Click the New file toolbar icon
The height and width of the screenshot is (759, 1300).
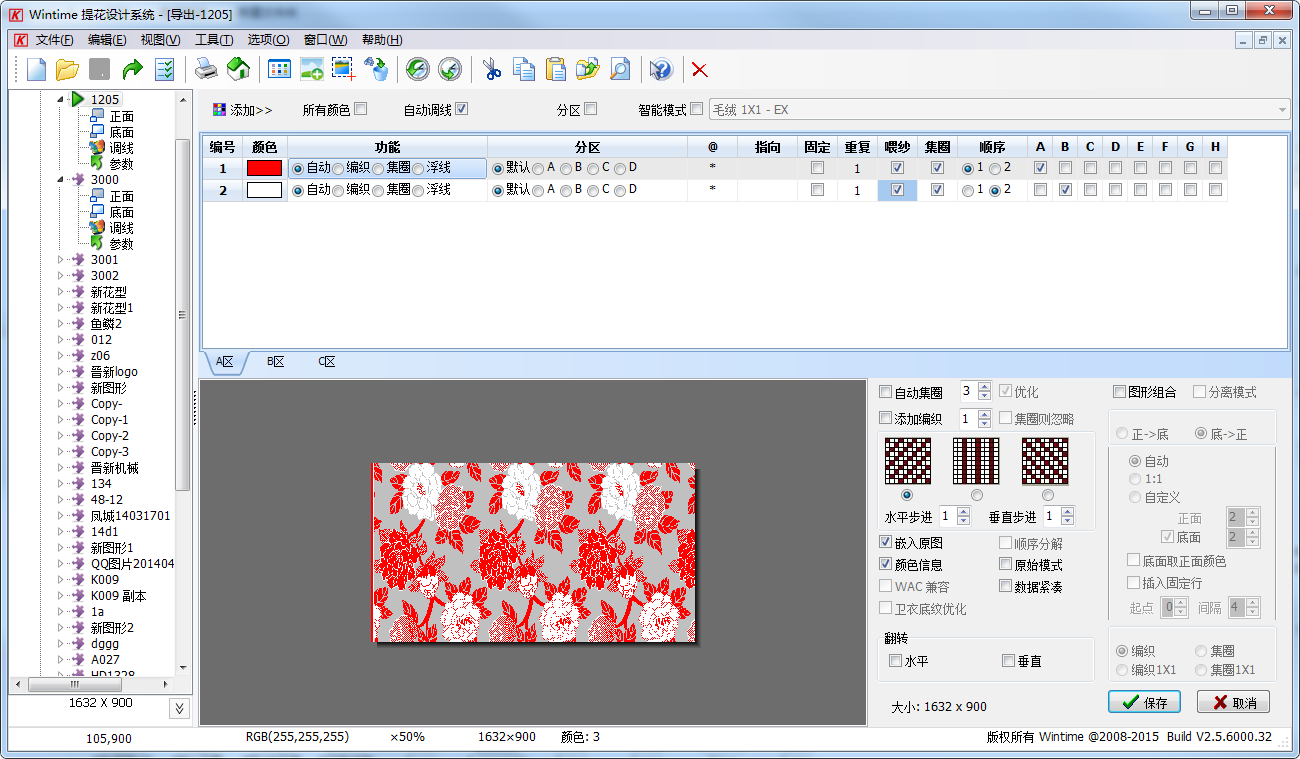pyautogui.click(x=37, y=69)
